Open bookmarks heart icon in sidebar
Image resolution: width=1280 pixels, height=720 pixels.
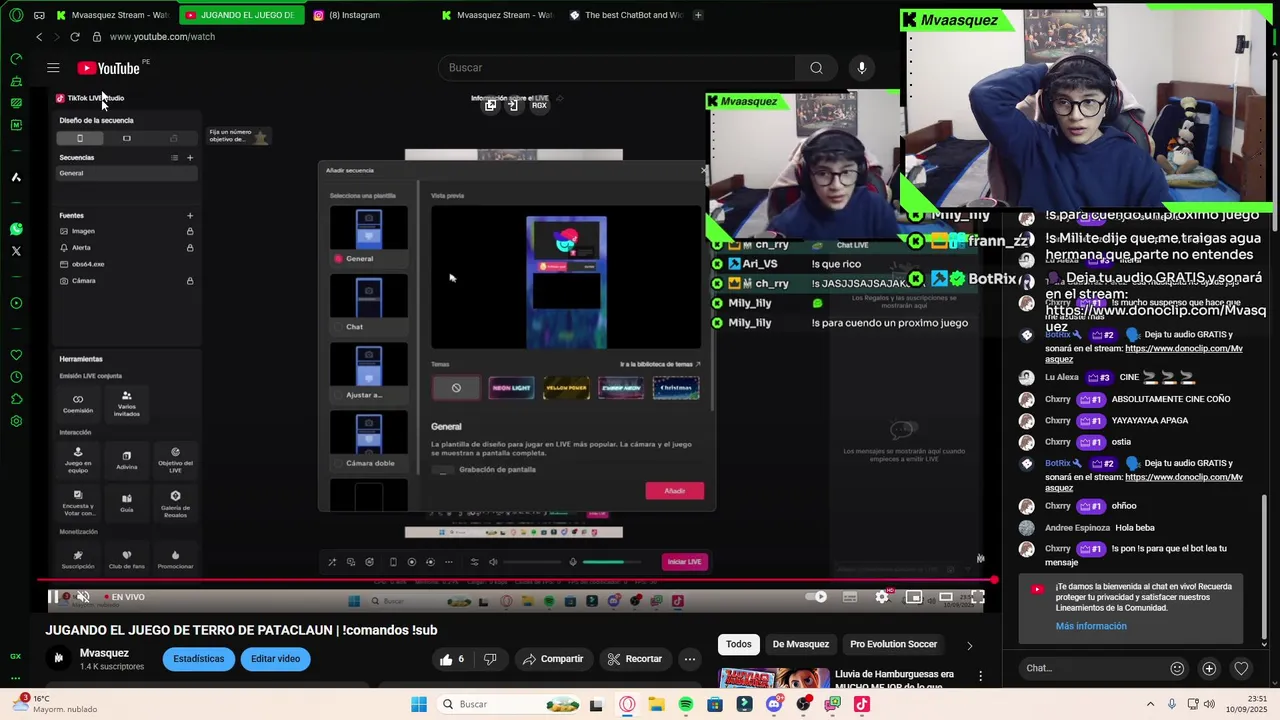point(16,355)
